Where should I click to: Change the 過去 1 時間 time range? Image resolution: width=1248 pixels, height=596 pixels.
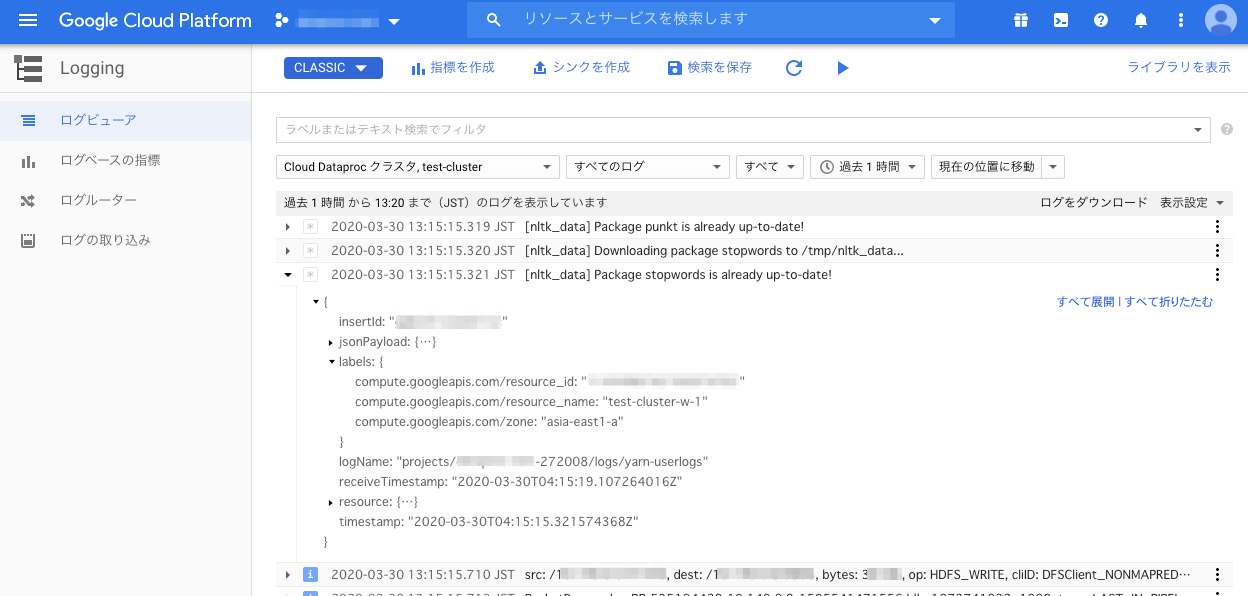point(867,167)
